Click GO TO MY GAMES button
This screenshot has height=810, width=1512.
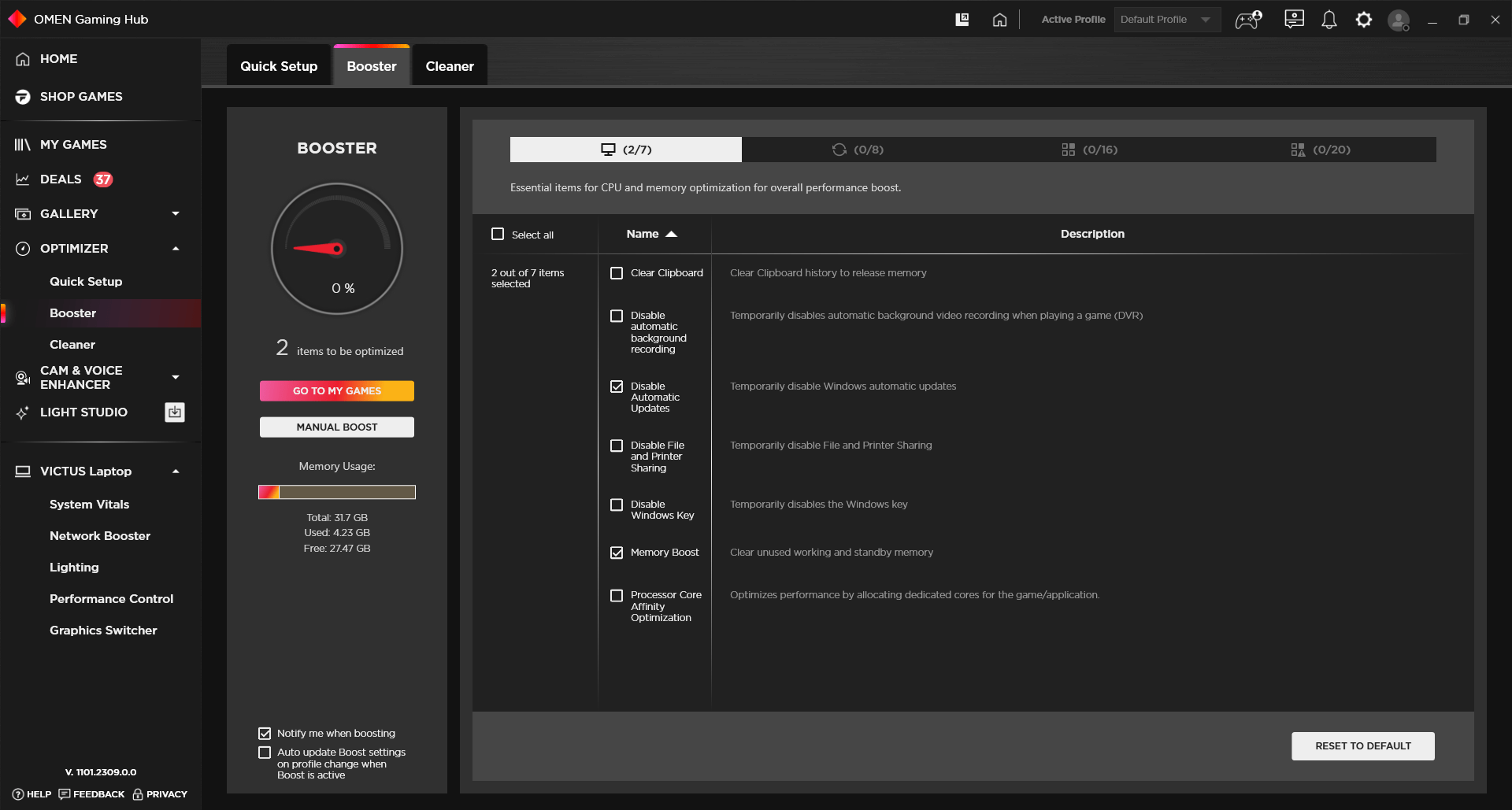coord(337,391)
